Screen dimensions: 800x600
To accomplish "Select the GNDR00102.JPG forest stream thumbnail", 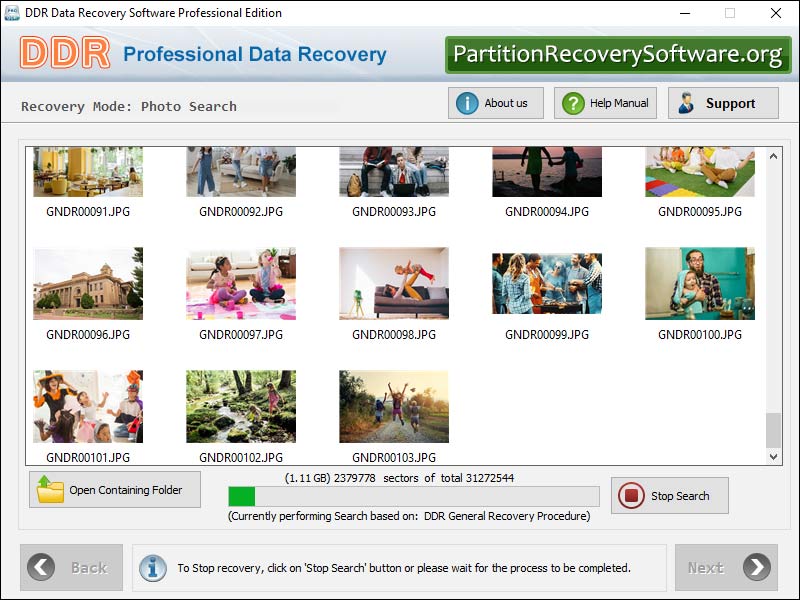I will click(241, 407).
